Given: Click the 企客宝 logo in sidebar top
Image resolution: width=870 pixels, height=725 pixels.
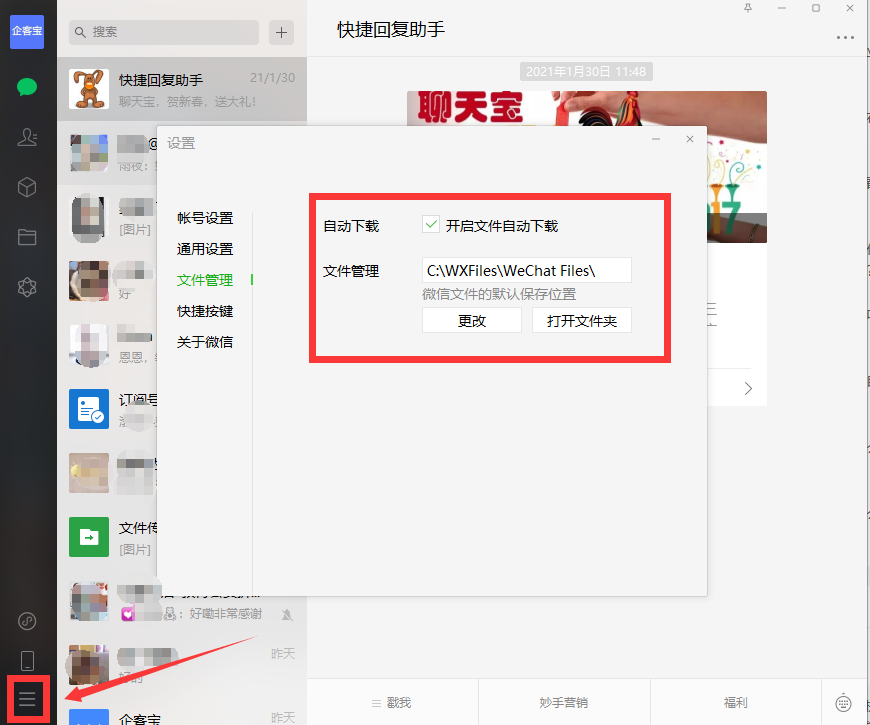Looking at the screenshot, I should tap(27, 32).
